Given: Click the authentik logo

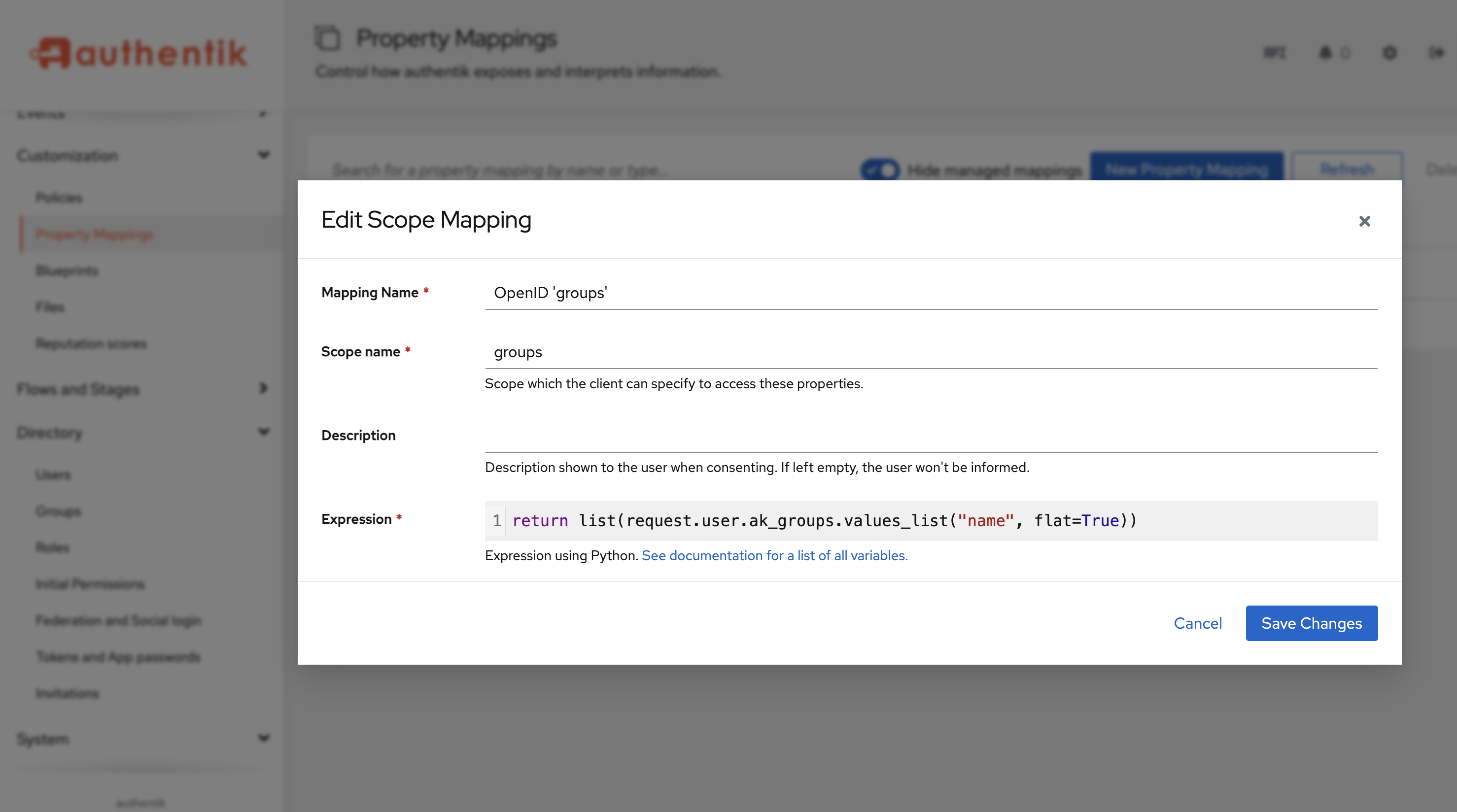Looking at the screenshot, I should [139, 53].
